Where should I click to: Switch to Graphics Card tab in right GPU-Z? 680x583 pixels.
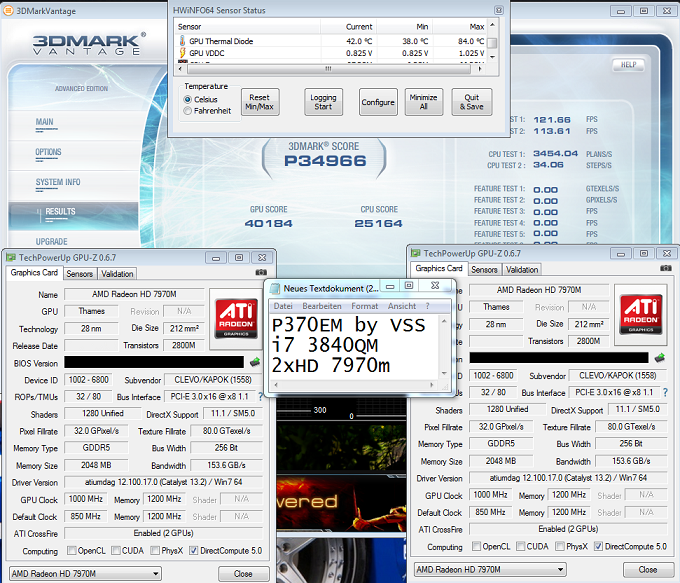pos(439,268)
